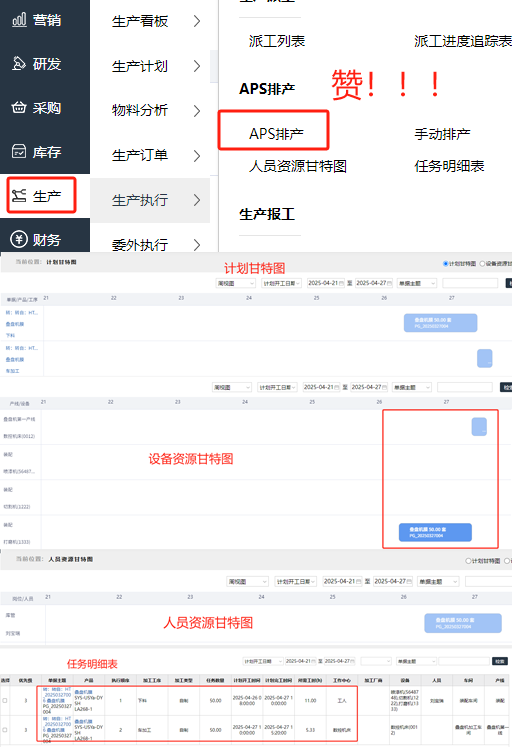Click the 所需工时(h) column header

(x=310, y=680)
